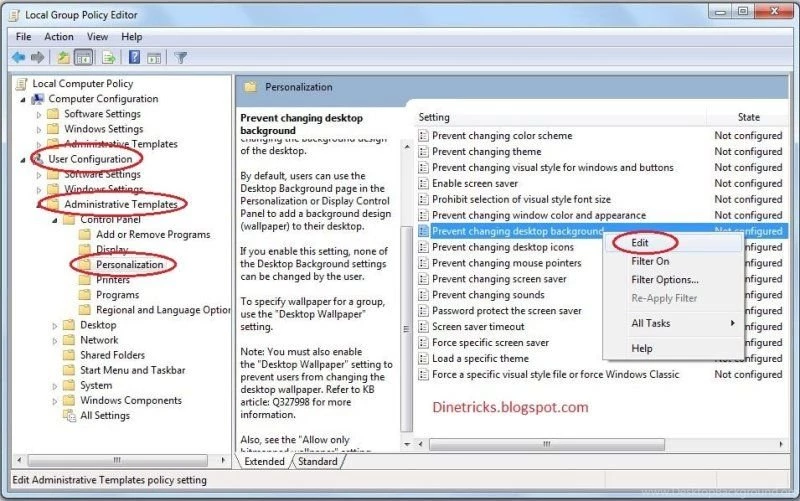Click the Up one level folder icon
The width and height of the screenshot is (800, 501).
(63, 57)
